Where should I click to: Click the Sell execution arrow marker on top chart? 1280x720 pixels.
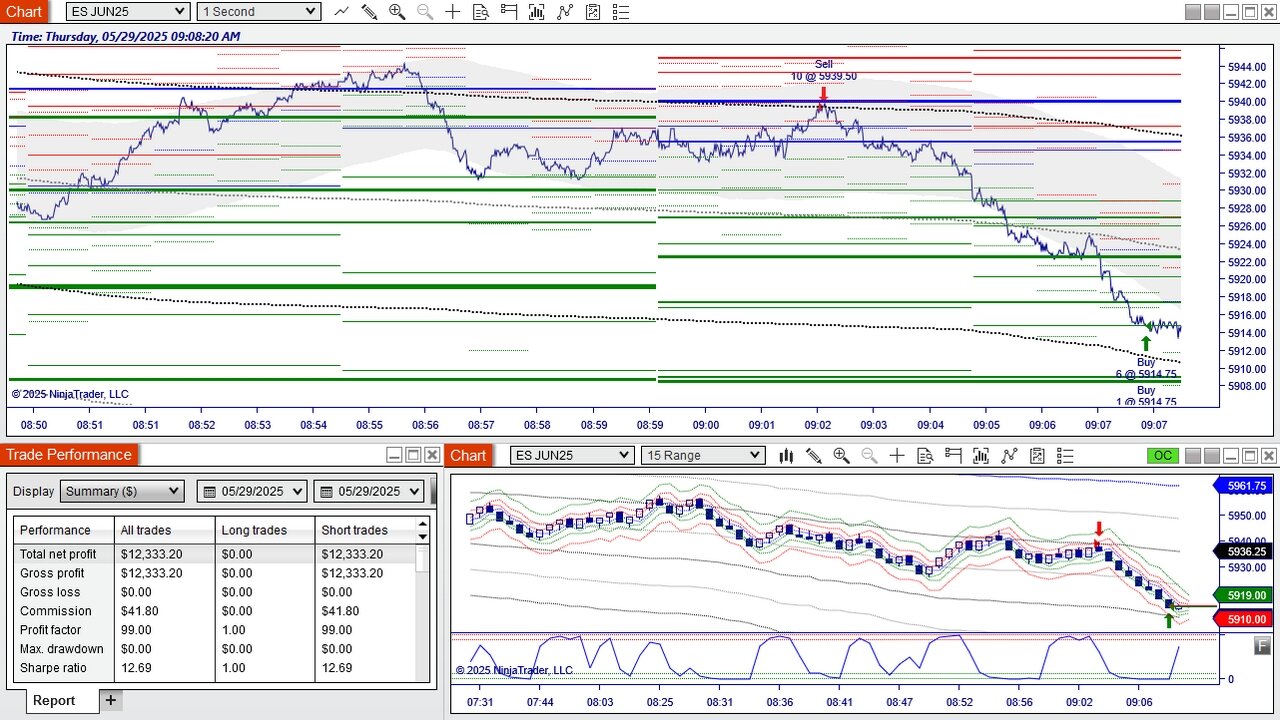click(x=823, y=96)
